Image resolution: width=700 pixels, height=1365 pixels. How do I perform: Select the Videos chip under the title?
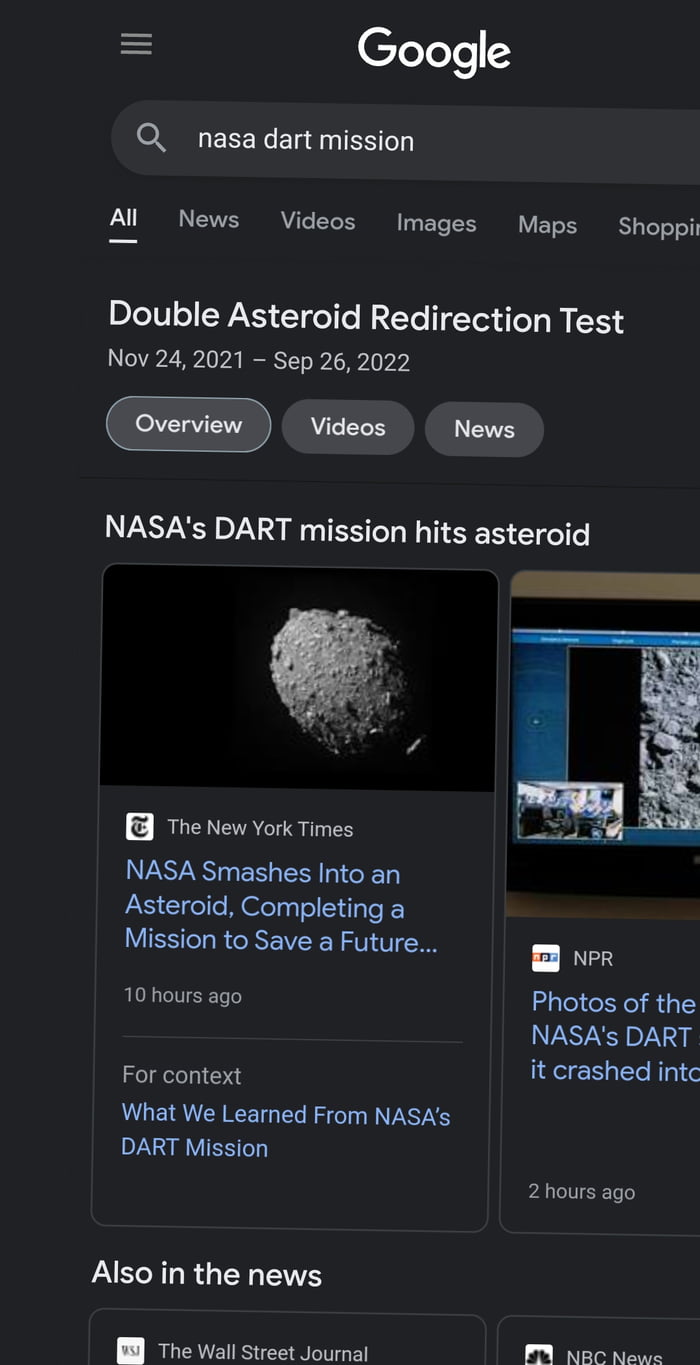[x=348, y=427]
